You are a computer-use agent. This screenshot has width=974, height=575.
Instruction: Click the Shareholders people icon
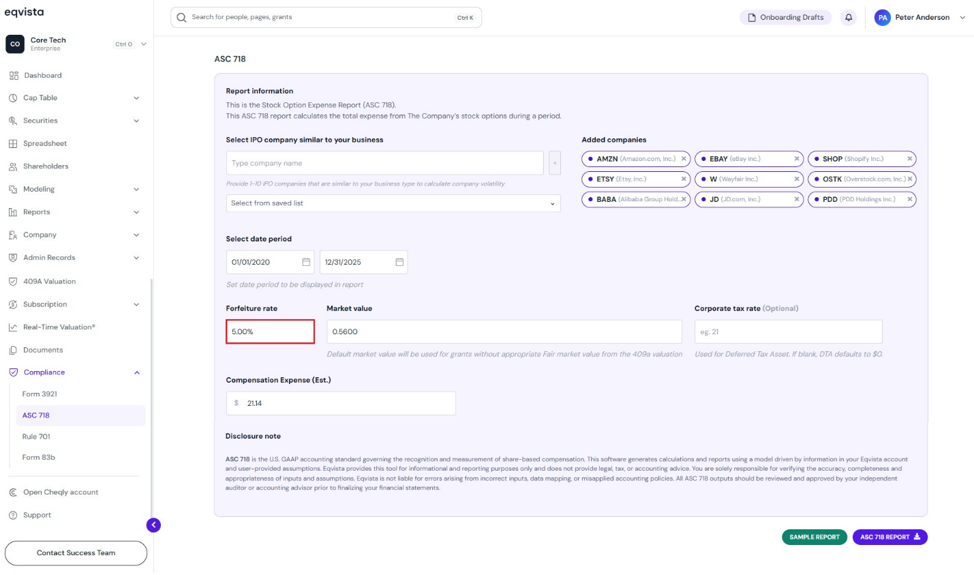pos(13,166)
